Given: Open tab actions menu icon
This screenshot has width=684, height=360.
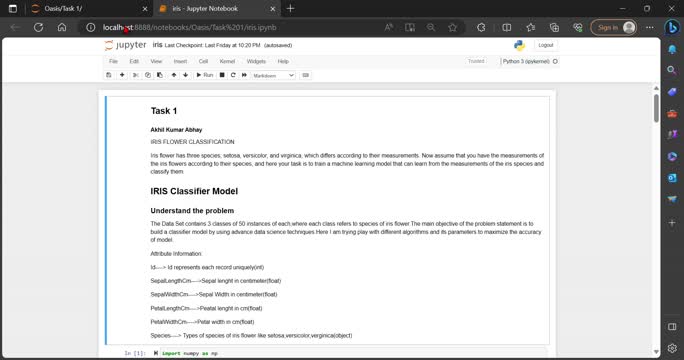Looking at the screenshot, I should (x=13, y=8).
